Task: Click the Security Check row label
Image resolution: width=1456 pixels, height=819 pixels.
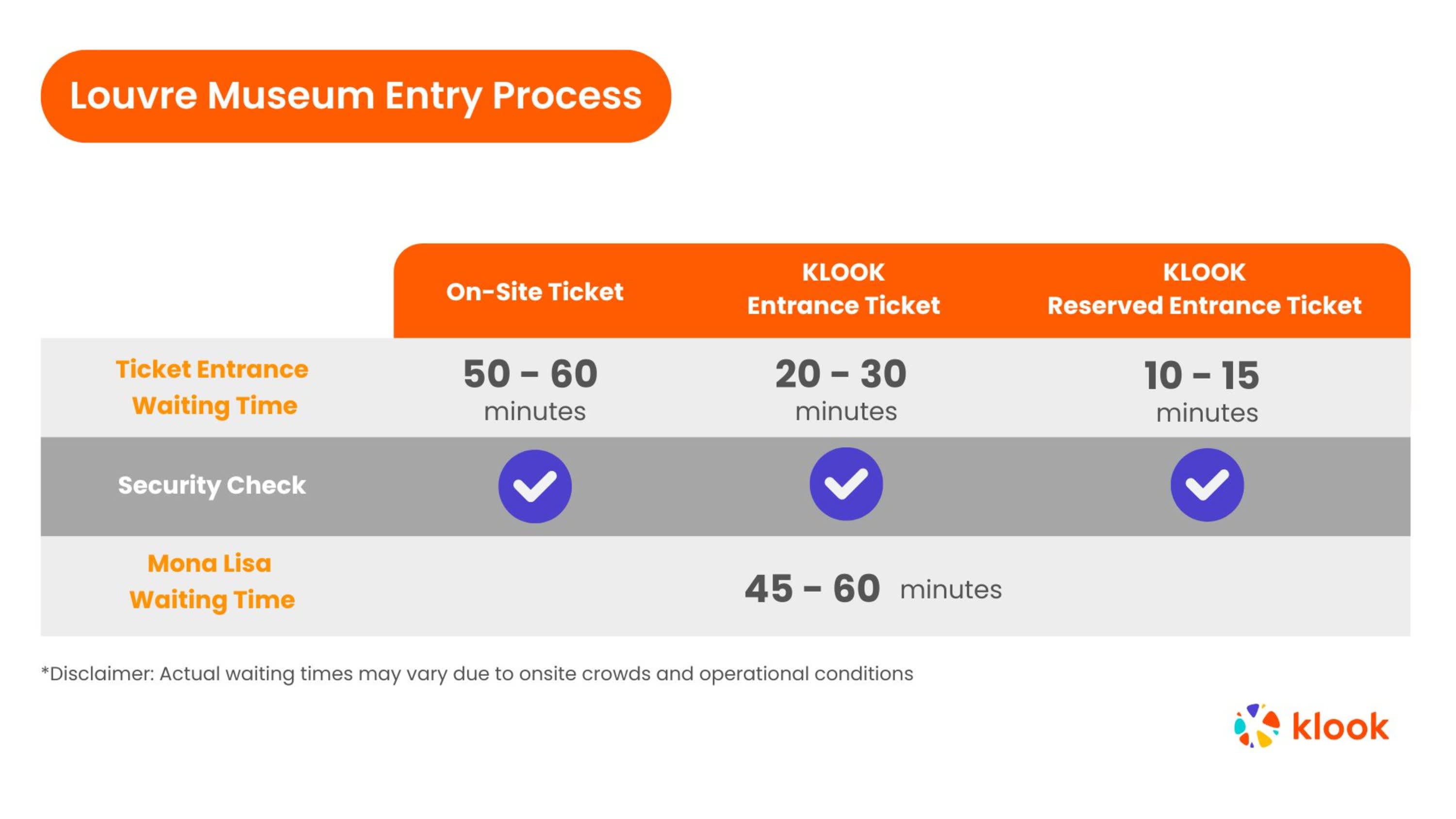Action: click(212, 486)
